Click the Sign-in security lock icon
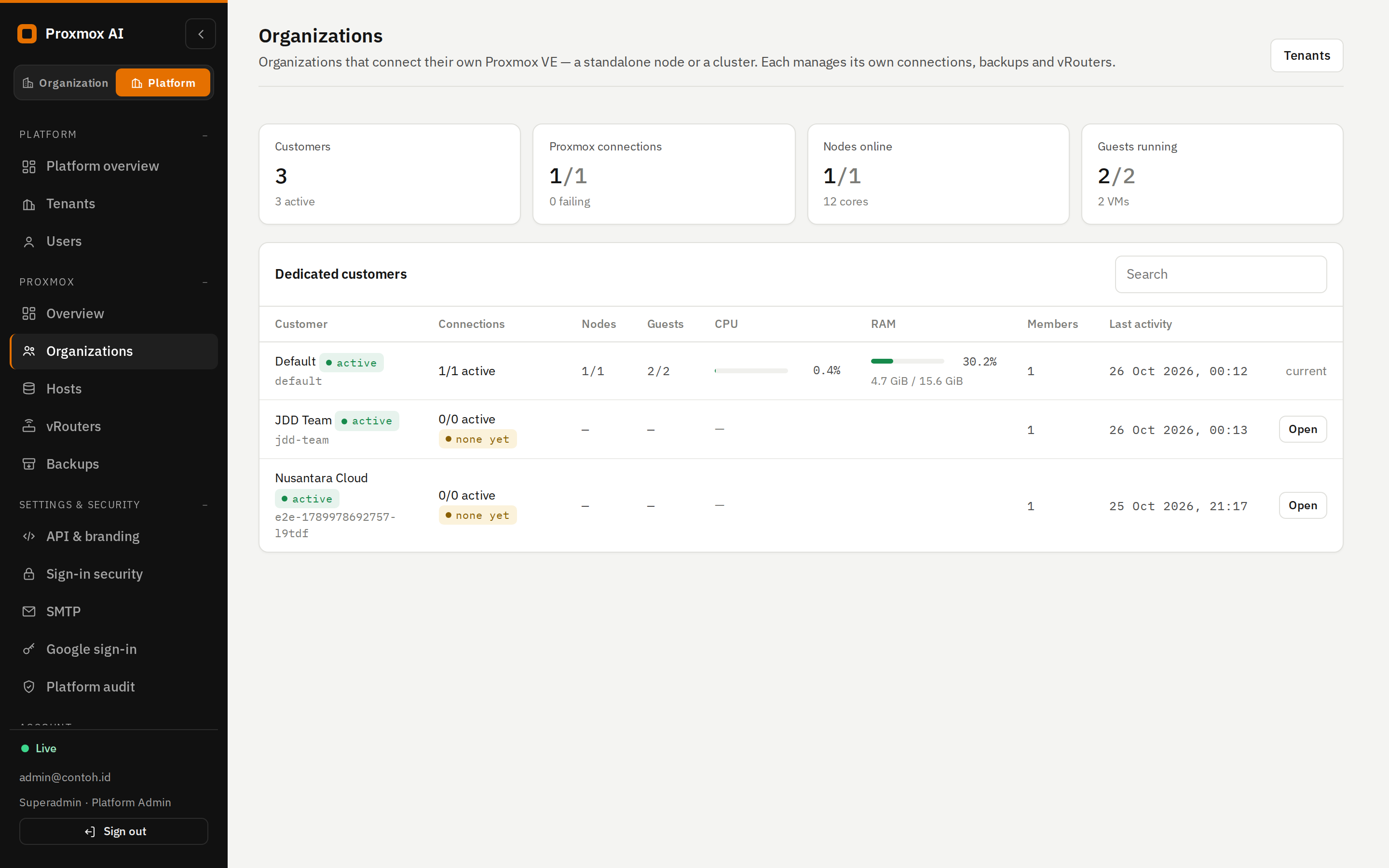 click(x=29, y=574)
